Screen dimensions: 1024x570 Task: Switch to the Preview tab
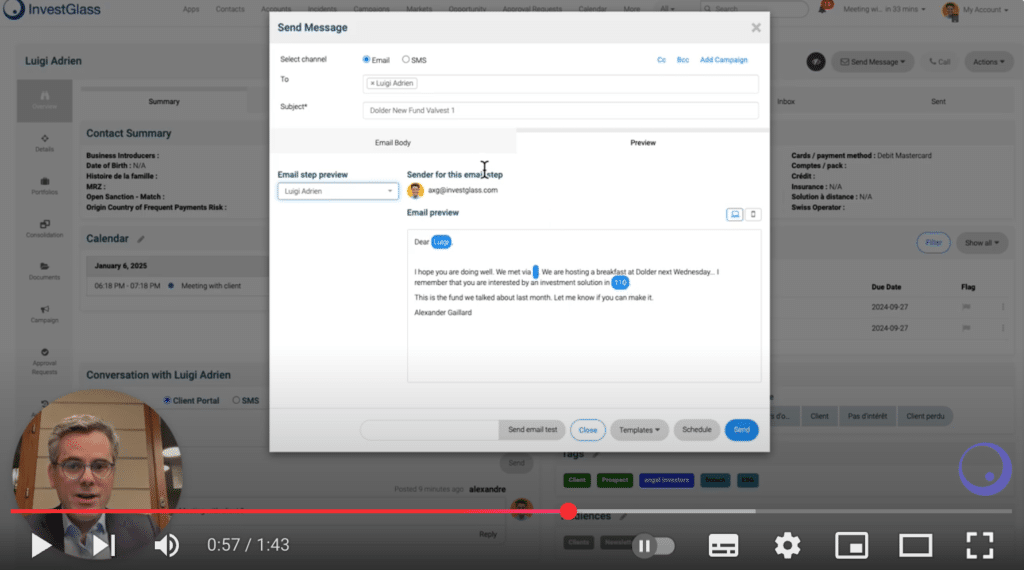click(x=643, y=142)
